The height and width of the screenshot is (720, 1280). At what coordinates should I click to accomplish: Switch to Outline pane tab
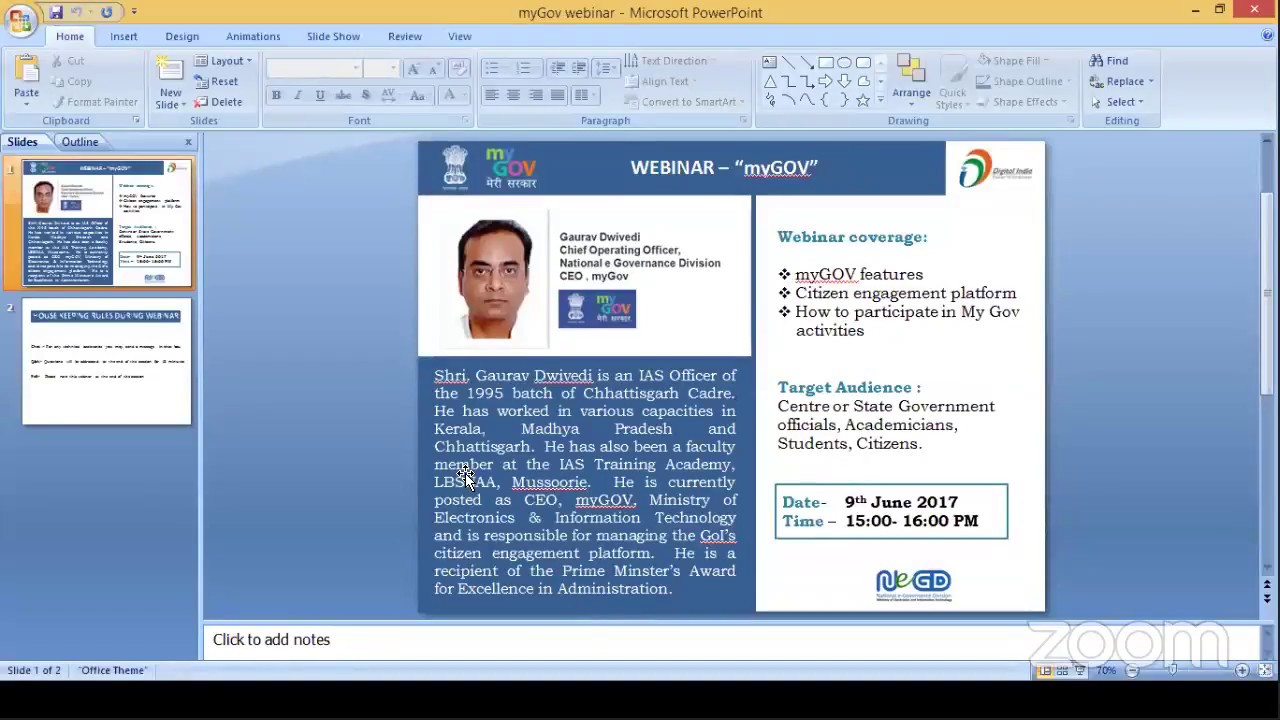(80, 142)
